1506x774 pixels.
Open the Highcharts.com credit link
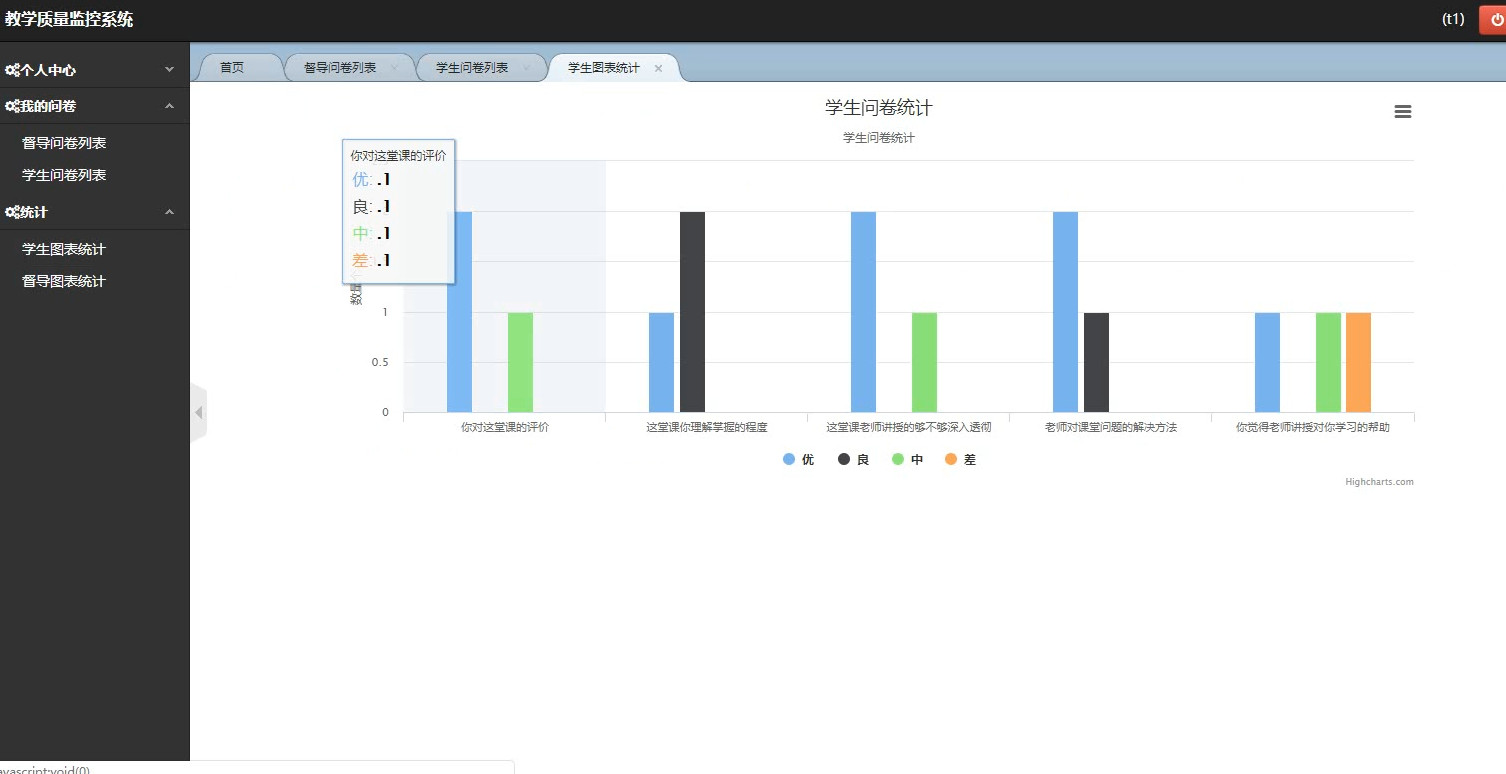click(x=1379, y=482)
